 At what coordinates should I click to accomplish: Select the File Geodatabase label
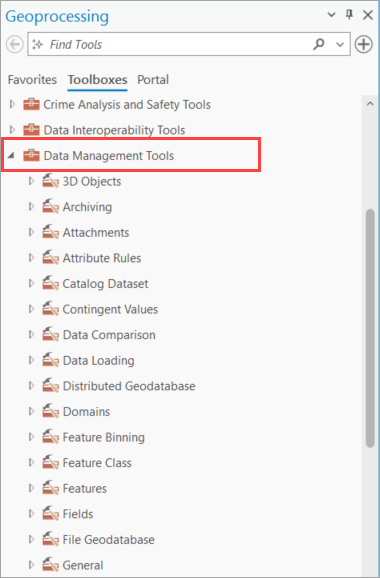[x=108, y=540]
